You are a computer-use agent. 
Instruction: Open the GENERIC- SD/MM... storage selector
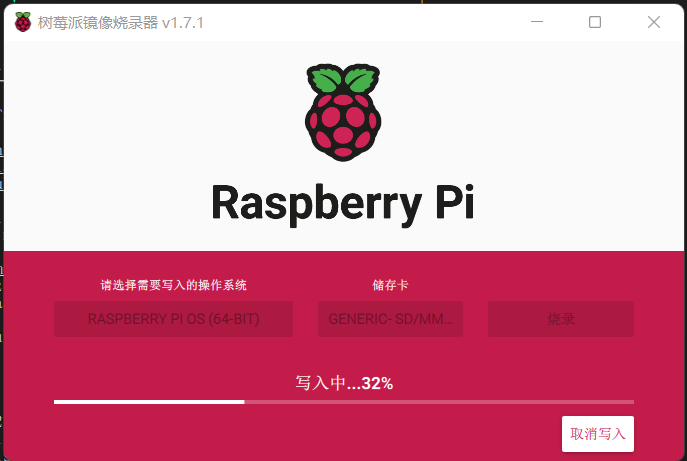point(390,319)
